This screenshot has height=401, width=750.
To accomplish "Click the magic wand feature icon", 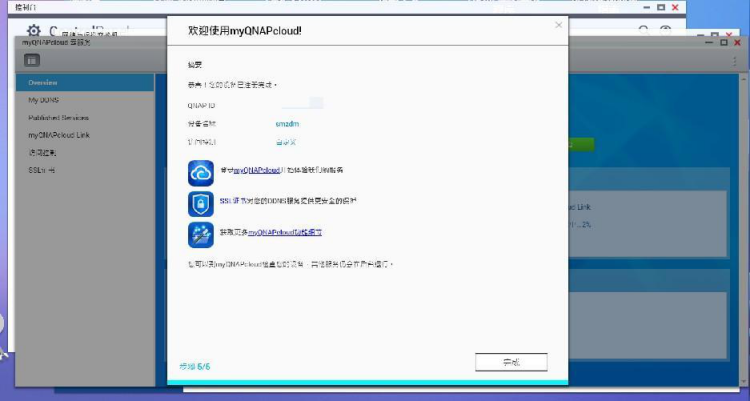I will tap(201, 234).
